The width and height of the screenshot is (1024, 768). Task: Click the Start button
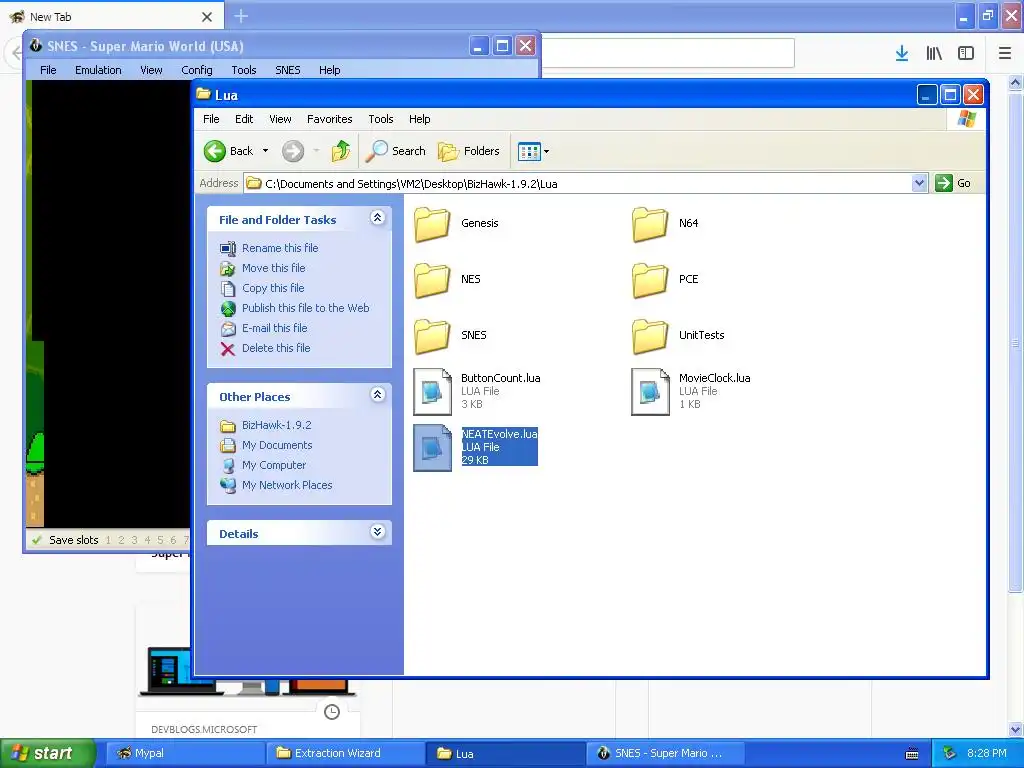pos(48,753)
